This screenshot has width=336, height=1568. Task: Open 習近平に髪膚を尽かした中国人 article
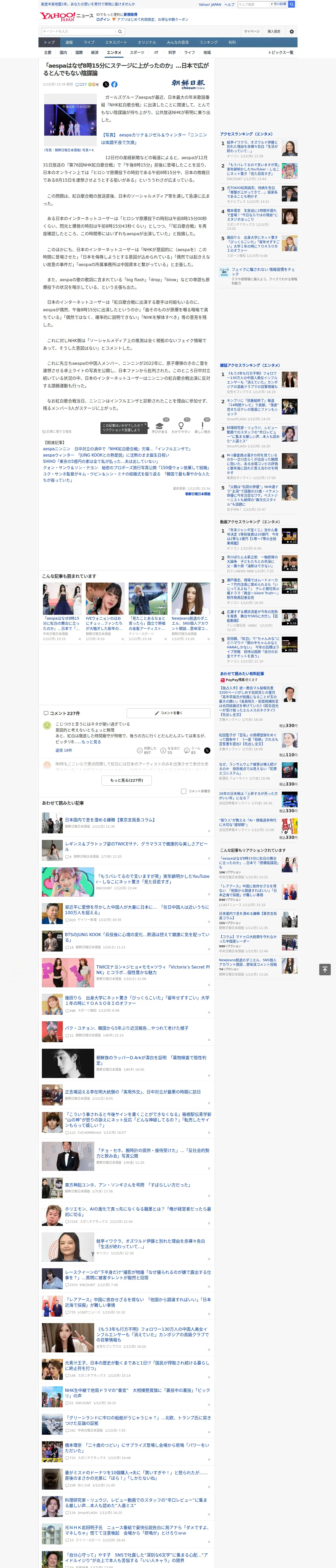[137, 909]
